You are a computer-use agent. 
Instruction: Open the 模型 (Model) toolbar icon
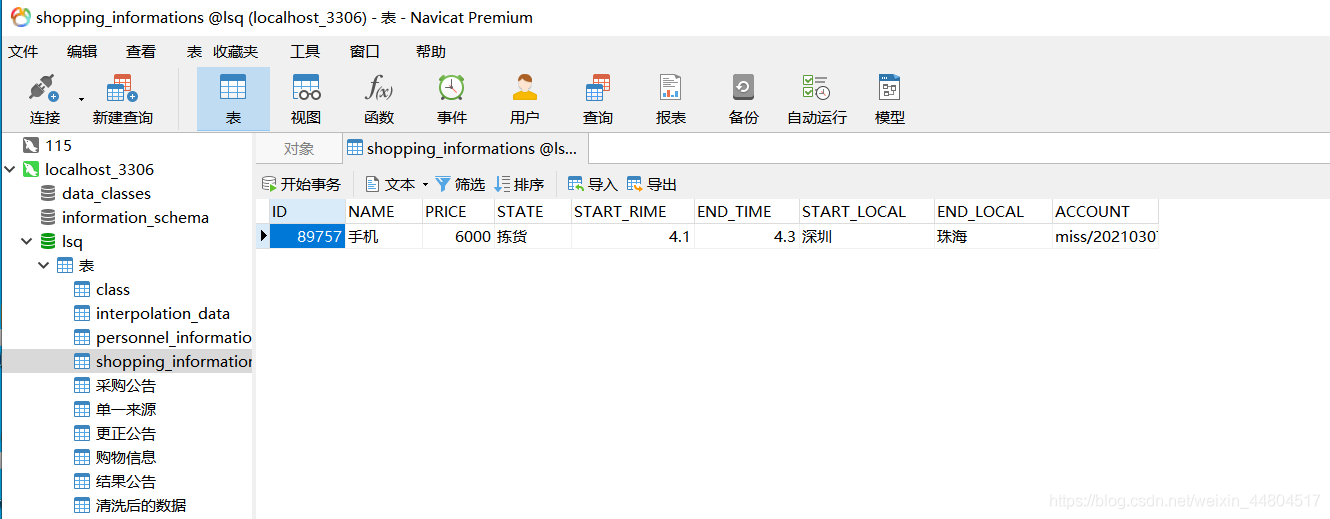tap(889, 99)
